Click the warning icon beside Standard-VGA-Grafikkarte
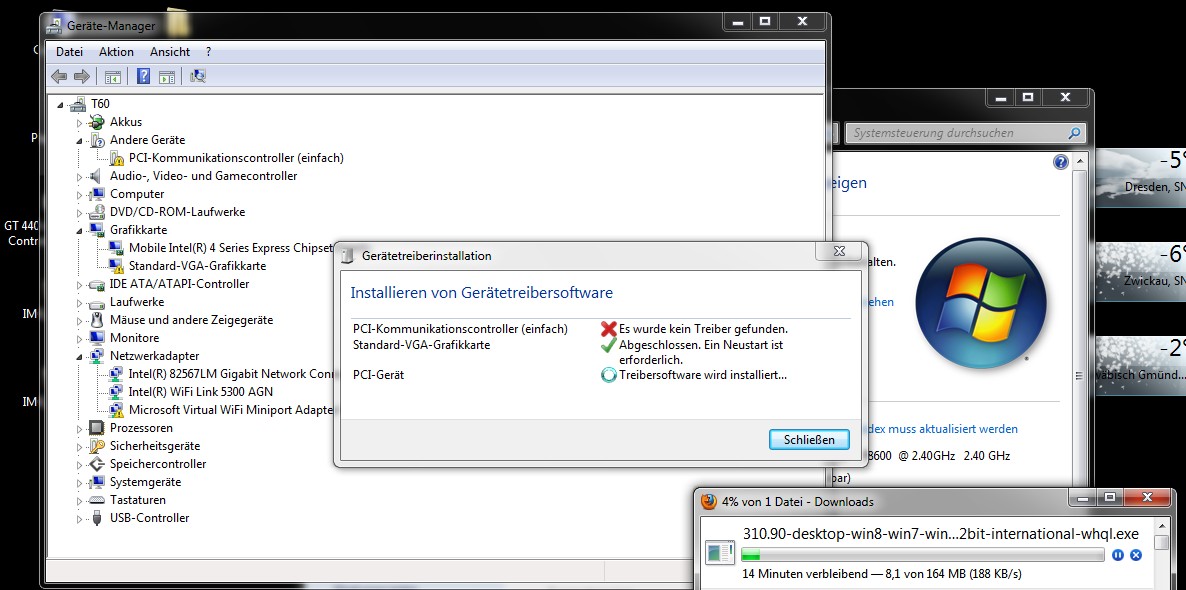 [116, 266]
